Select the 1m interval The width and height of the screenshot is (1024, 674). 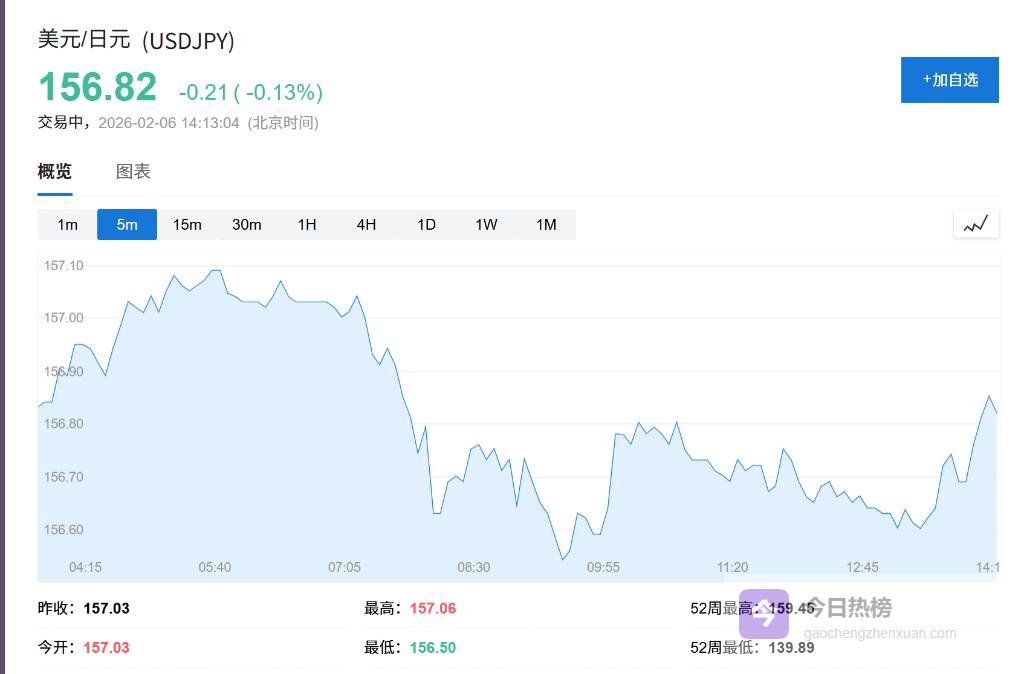67,225
